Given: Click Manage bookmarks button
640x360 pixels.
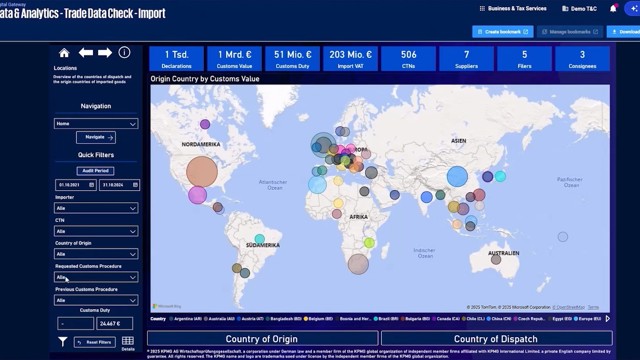Looking at the screenshot, I should [570, 31].
